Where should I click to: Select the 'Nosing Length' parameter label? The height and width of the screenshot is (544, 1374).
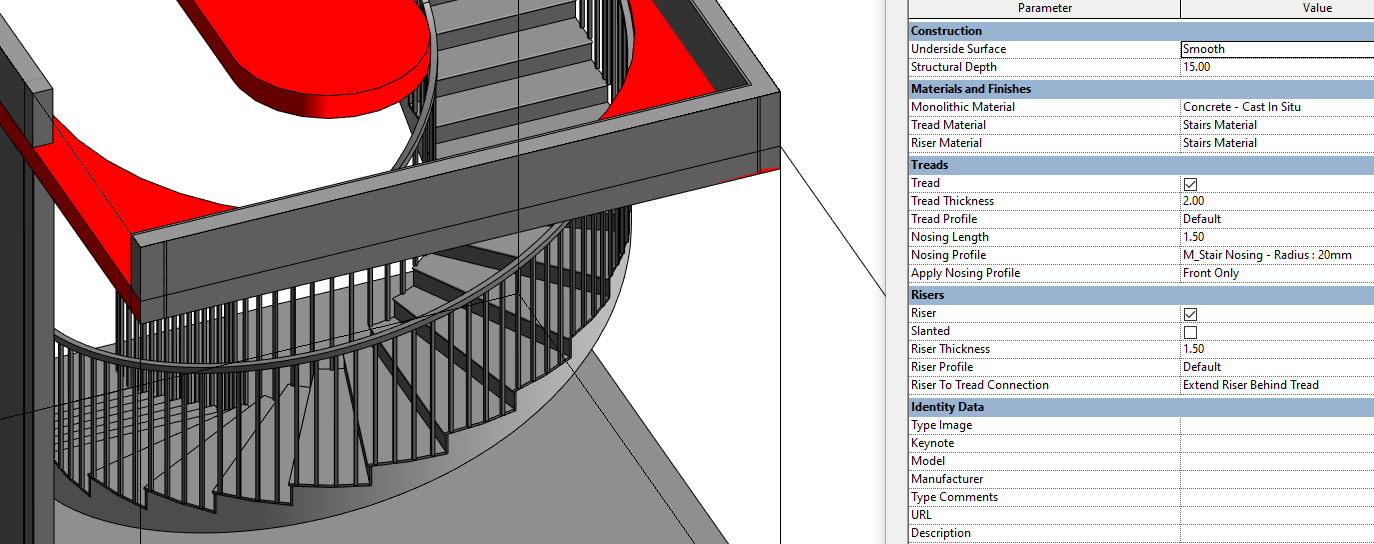(x=949, y=237)
